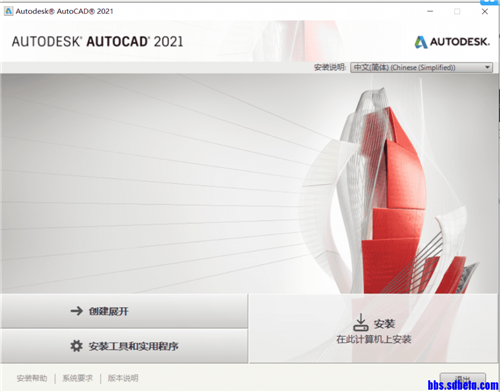Click the AUTODESK AUTOCAD 2021 heading text

tap(97, 42)
